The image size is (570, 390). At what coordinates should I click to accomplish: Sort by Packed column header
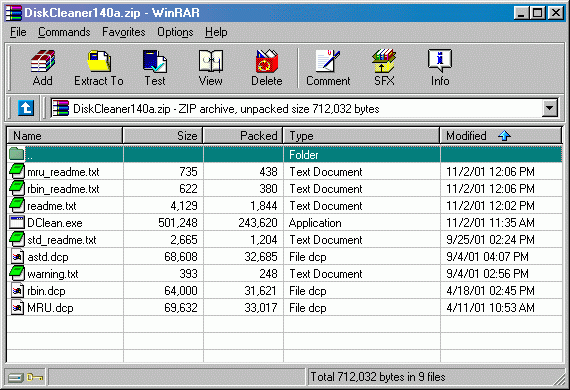[243, 136]
